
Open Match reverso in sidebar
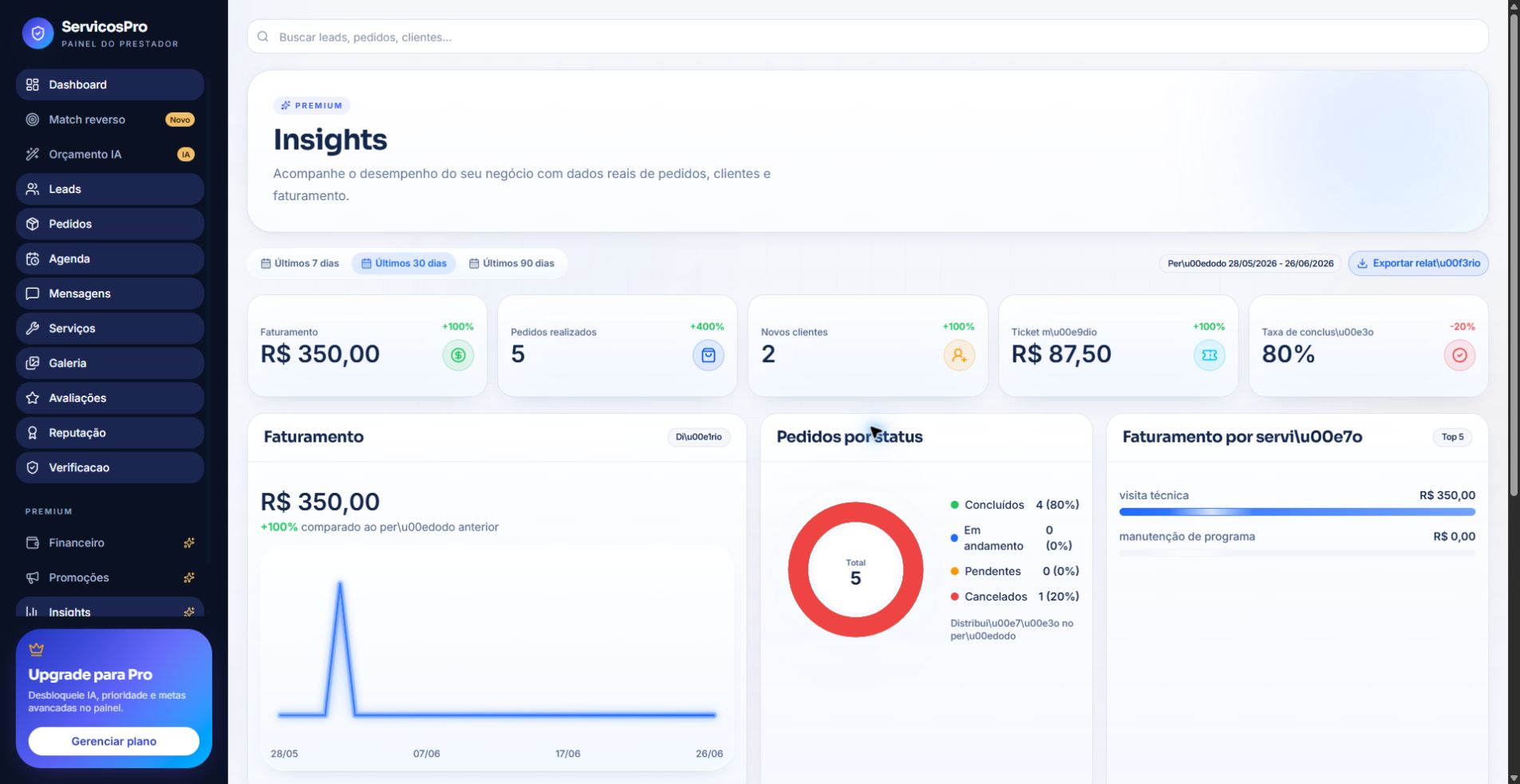click(110, 120)
